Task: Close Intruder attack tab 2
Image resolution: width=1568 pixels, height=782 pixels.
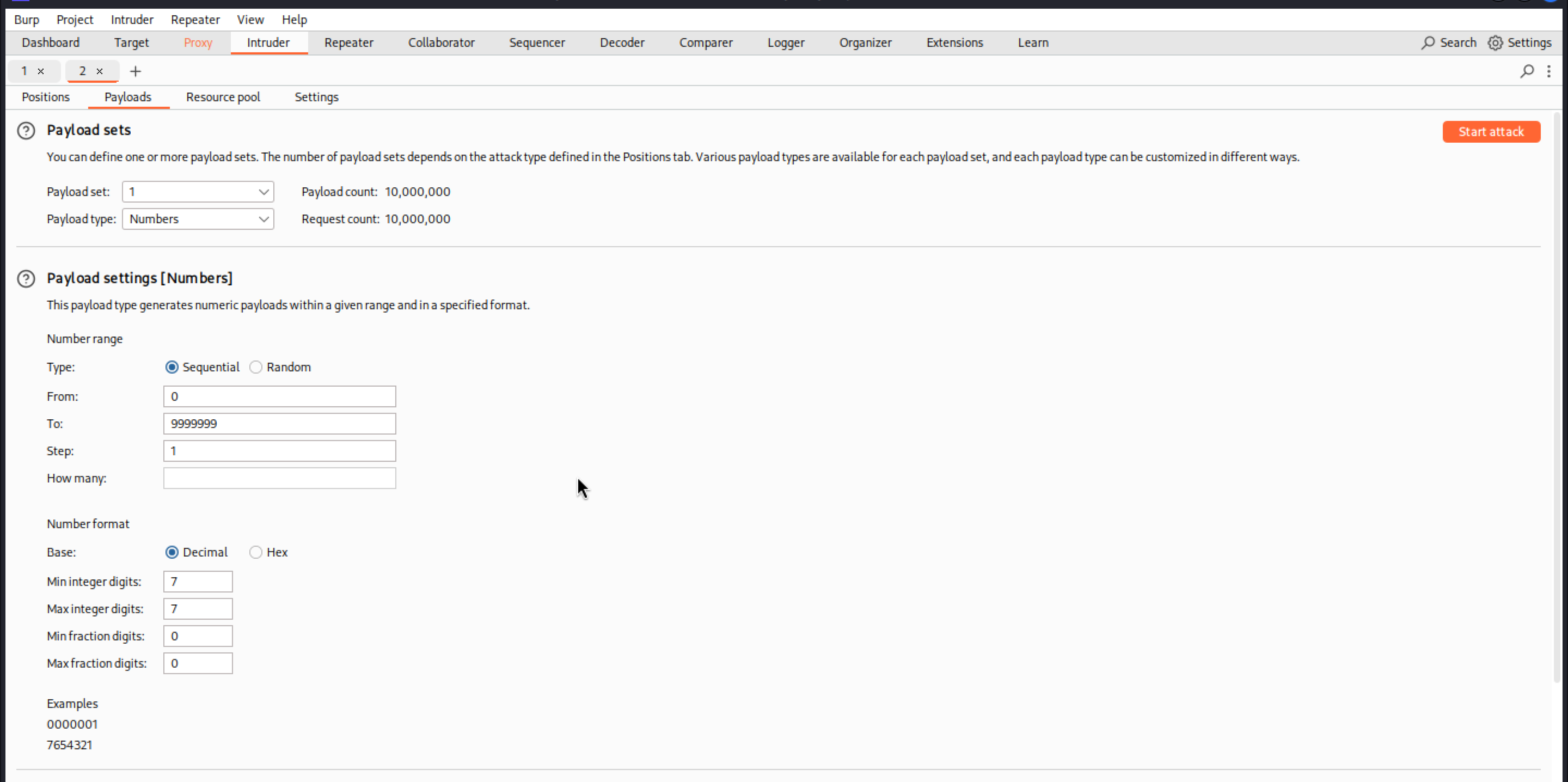Action: [100, 71]
